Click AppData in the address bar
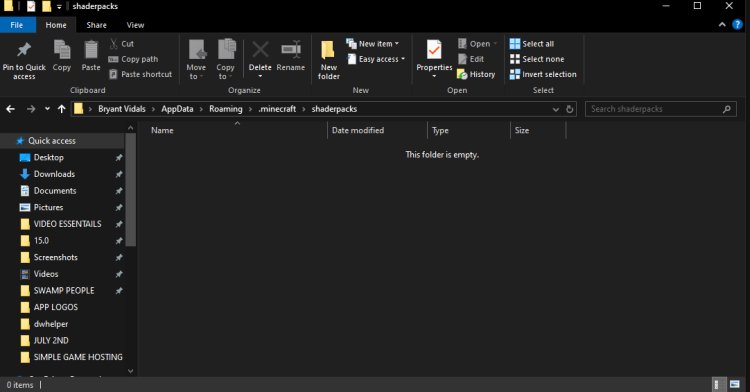The width and height of the screenshot is (750, 392). [177, 109]
